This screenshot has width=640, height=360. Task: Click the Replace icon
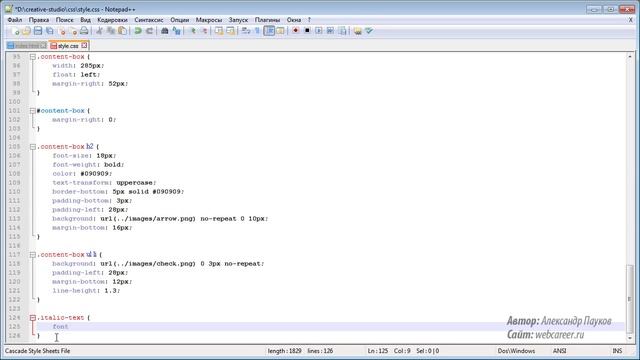coord(176,31)
